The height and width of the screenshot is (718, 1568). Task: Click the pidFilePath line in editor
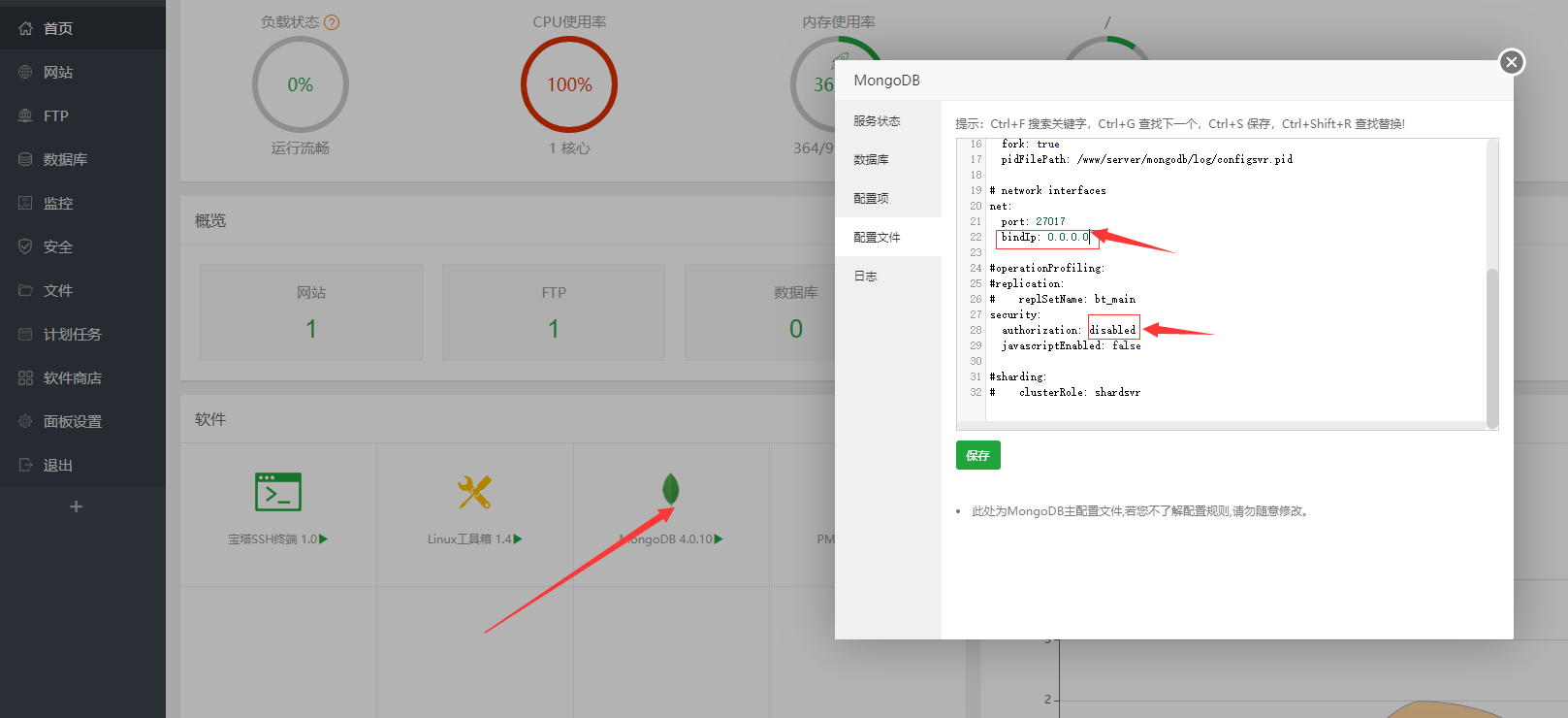1146,159
